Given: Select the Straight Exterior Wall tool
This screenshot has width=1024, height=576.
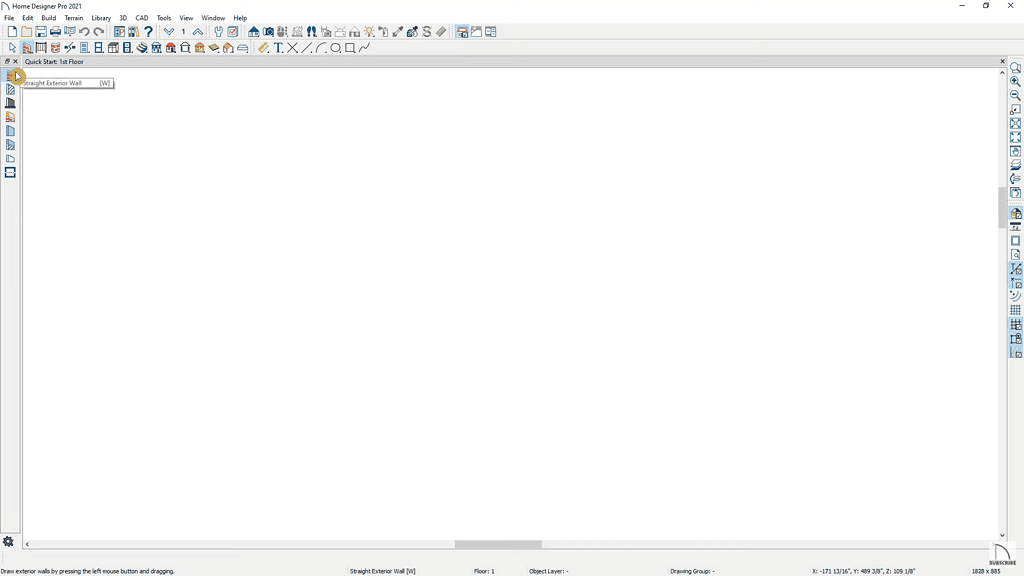Looking at the screenshot, I should point(11,76).
